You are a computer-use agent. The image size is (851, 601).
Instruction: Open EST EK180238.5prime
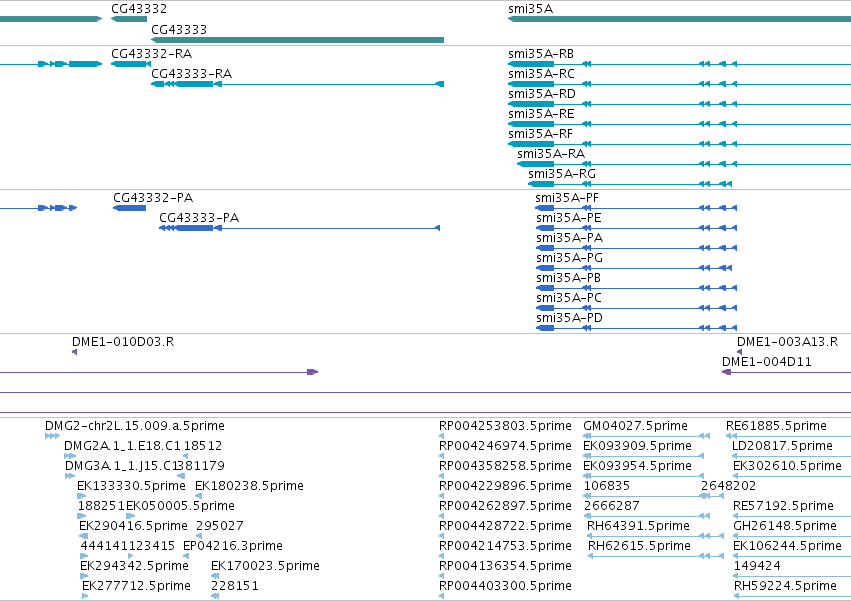click(x=249, y=486)
